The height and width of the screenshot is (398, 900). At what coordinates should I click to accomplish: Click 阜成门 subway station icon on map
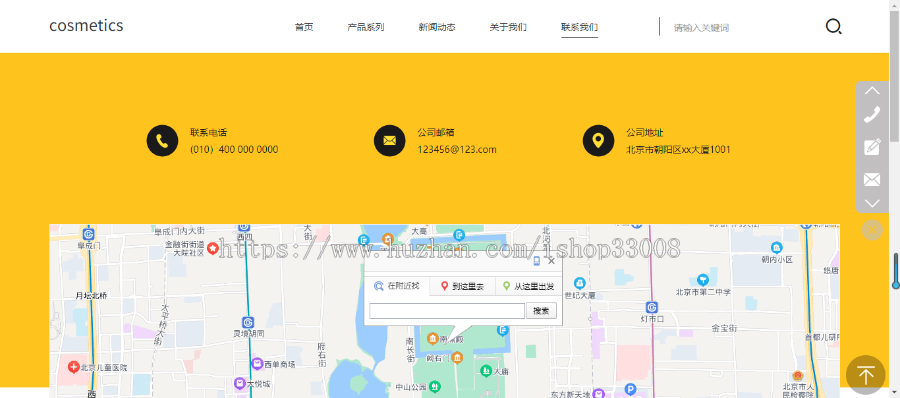coord(88,234)
